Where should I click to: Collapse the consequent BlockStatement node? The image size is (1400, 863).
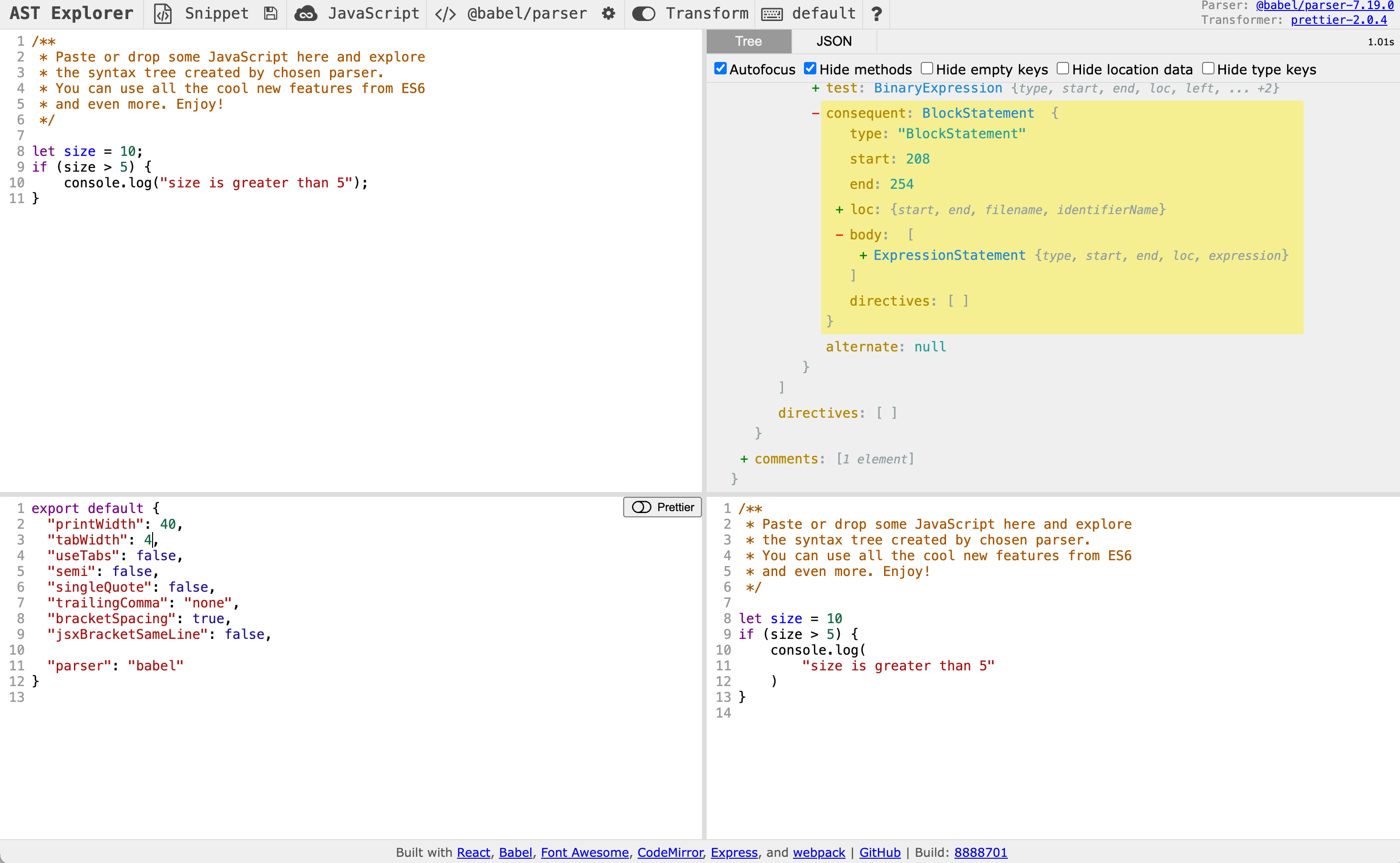pos(815,113)
